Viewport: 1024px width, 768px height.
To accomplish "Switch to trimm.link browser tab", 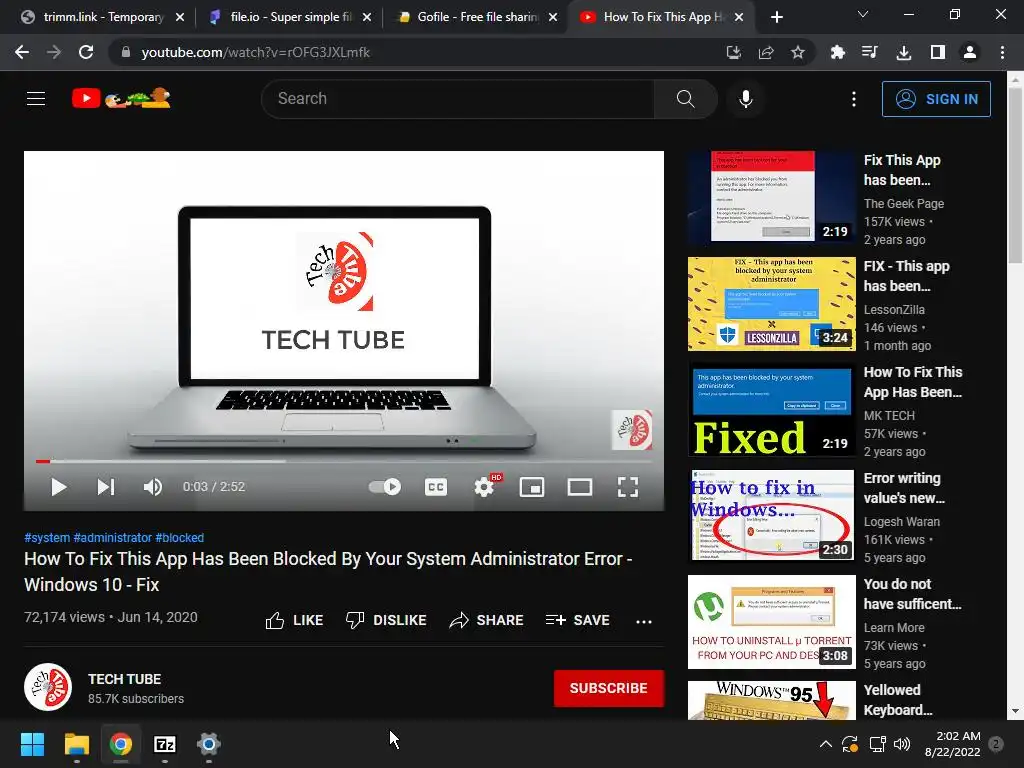I will click(101, 17).
